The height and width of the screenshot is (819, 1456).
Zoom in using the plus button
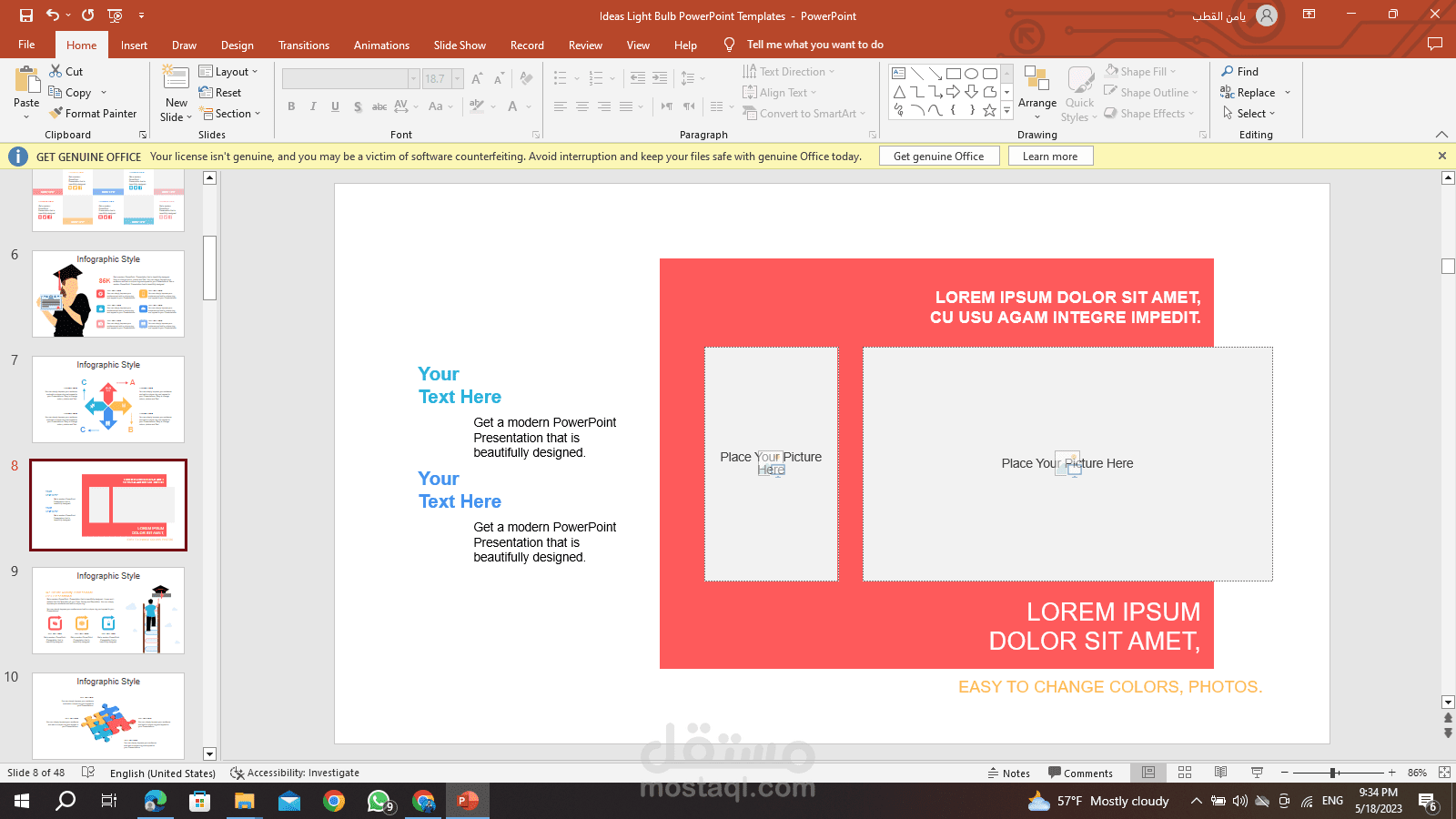coord(1391,773)
